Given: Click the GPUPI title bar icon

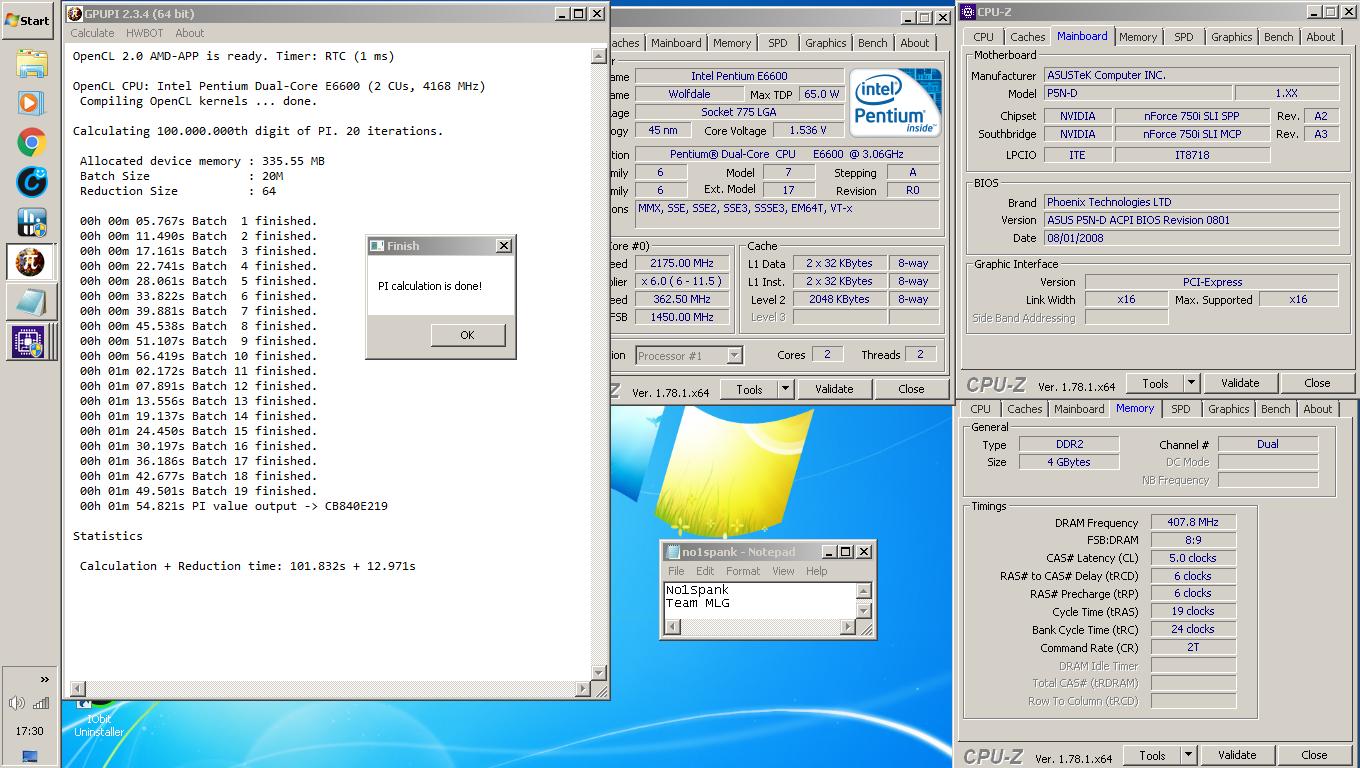Looking at the screenshot, I should point(74,13).
